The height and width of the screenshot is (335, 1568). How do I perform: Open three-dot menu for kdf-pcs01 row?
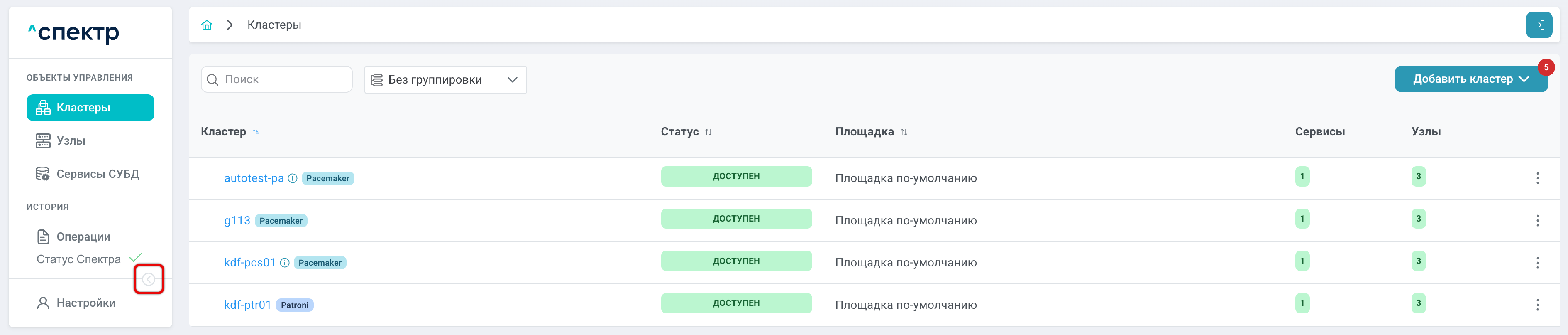tap(1538, 263)
